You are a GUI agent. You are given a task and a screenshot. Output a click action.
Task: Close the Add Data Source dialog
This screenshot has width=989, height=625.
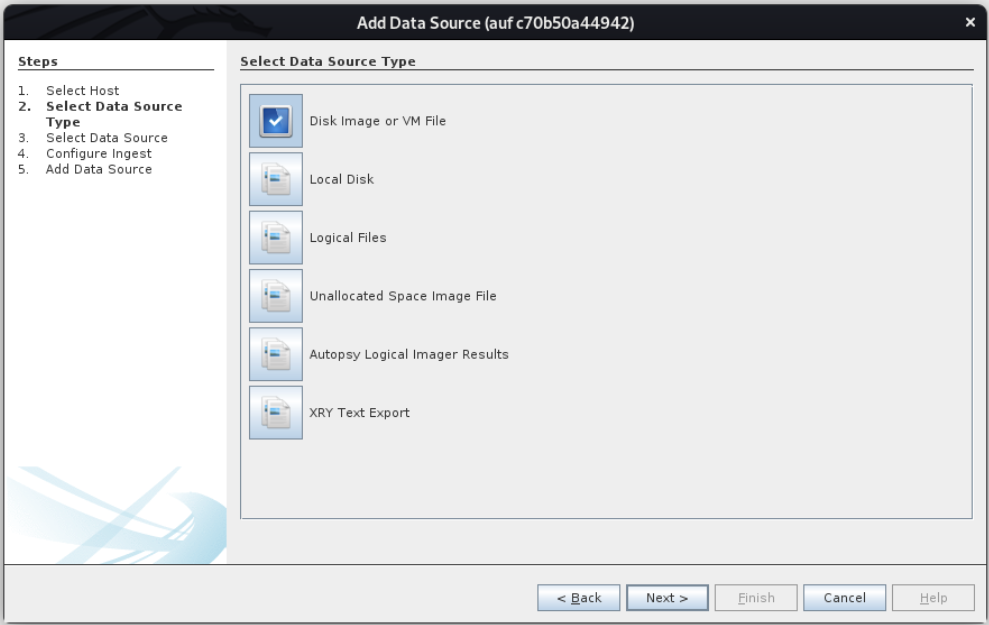click(969, 23)
